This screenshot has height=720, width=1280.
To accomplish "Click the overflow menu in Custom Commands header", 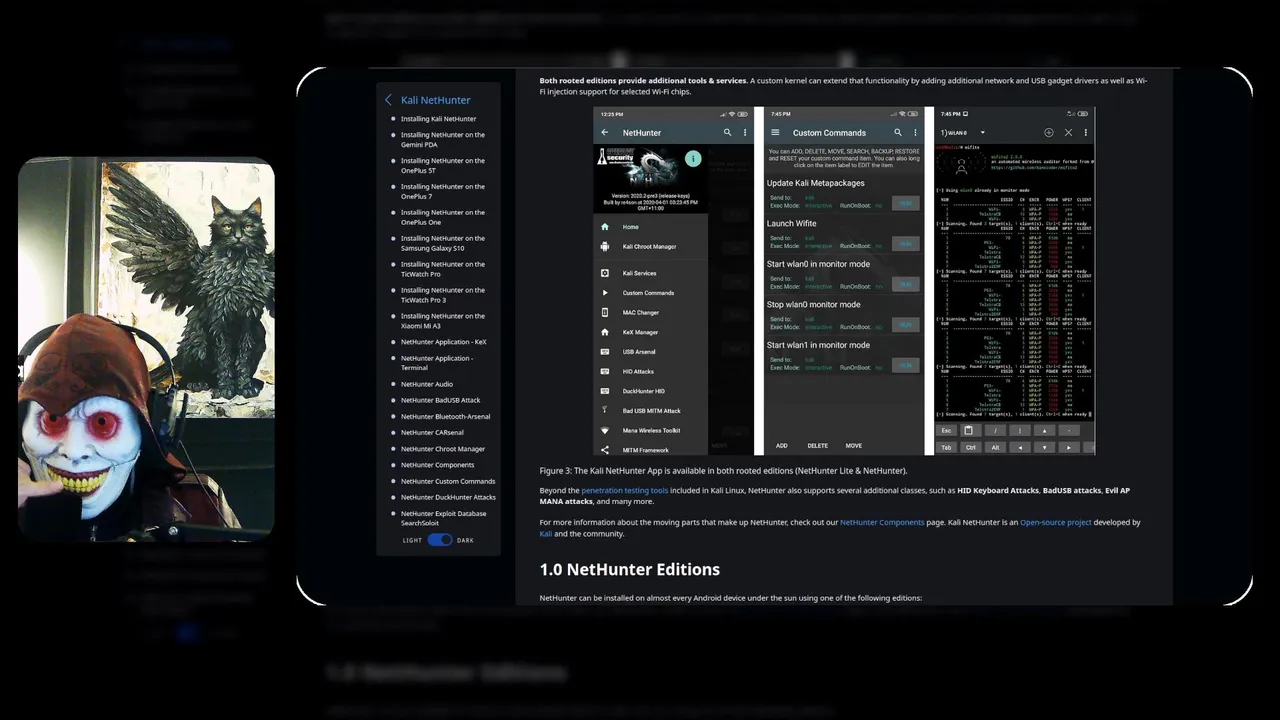I will pyautogui.click(x=915, y=132).
